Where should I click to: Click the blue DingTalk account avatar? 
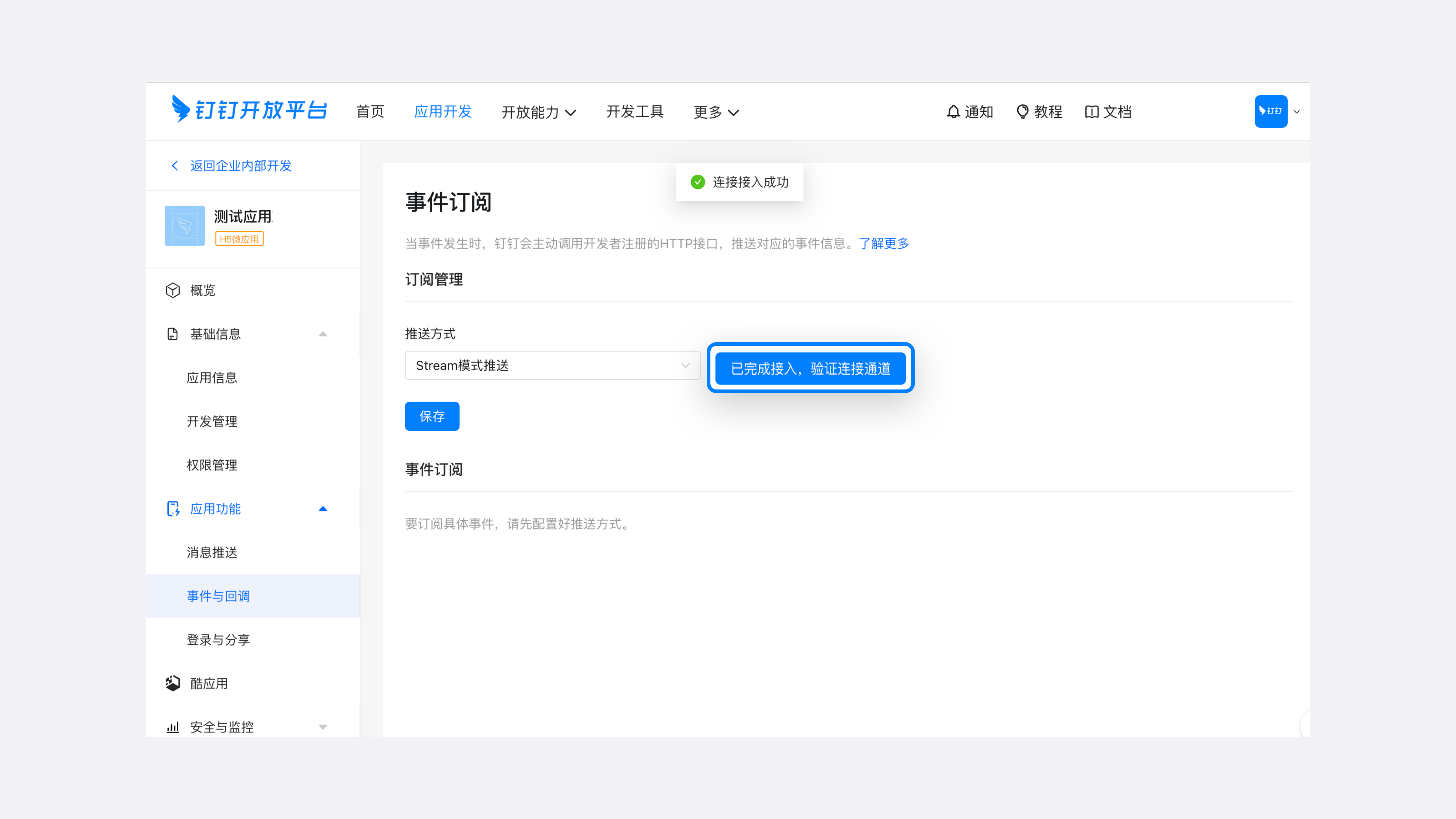(x=1271, y=111)
